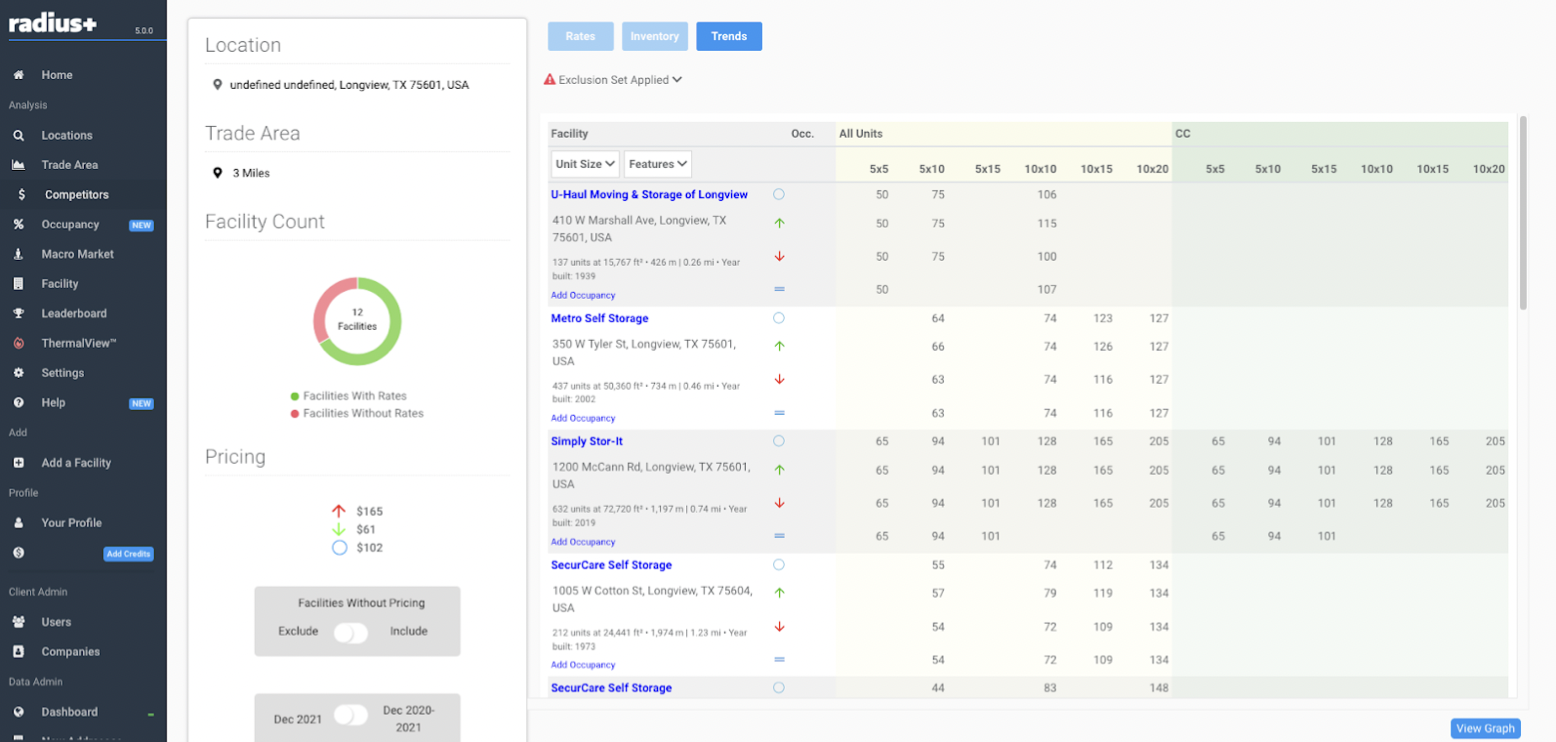Click the Companies icon in sidebar
Screen dimensions: 1556x742
coord(18,652)
